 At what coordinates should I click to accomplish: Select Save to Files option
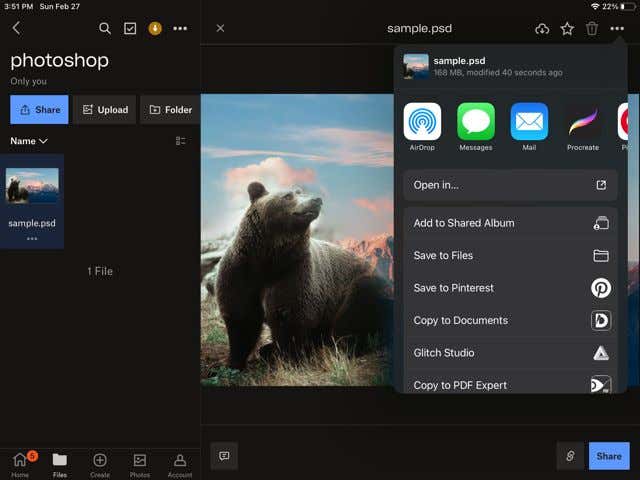pyautogui.click(x=510, y=256)
